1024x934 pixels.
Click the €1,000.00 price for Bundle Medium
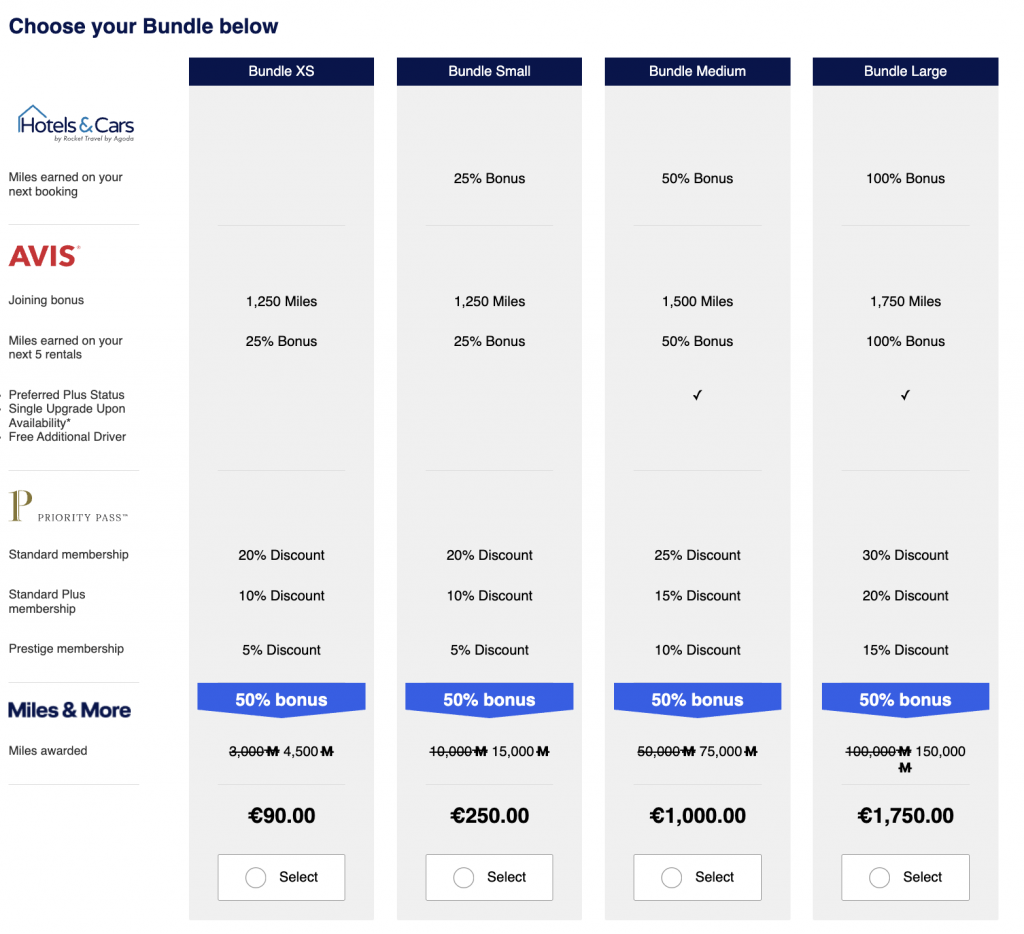[697, 815]
